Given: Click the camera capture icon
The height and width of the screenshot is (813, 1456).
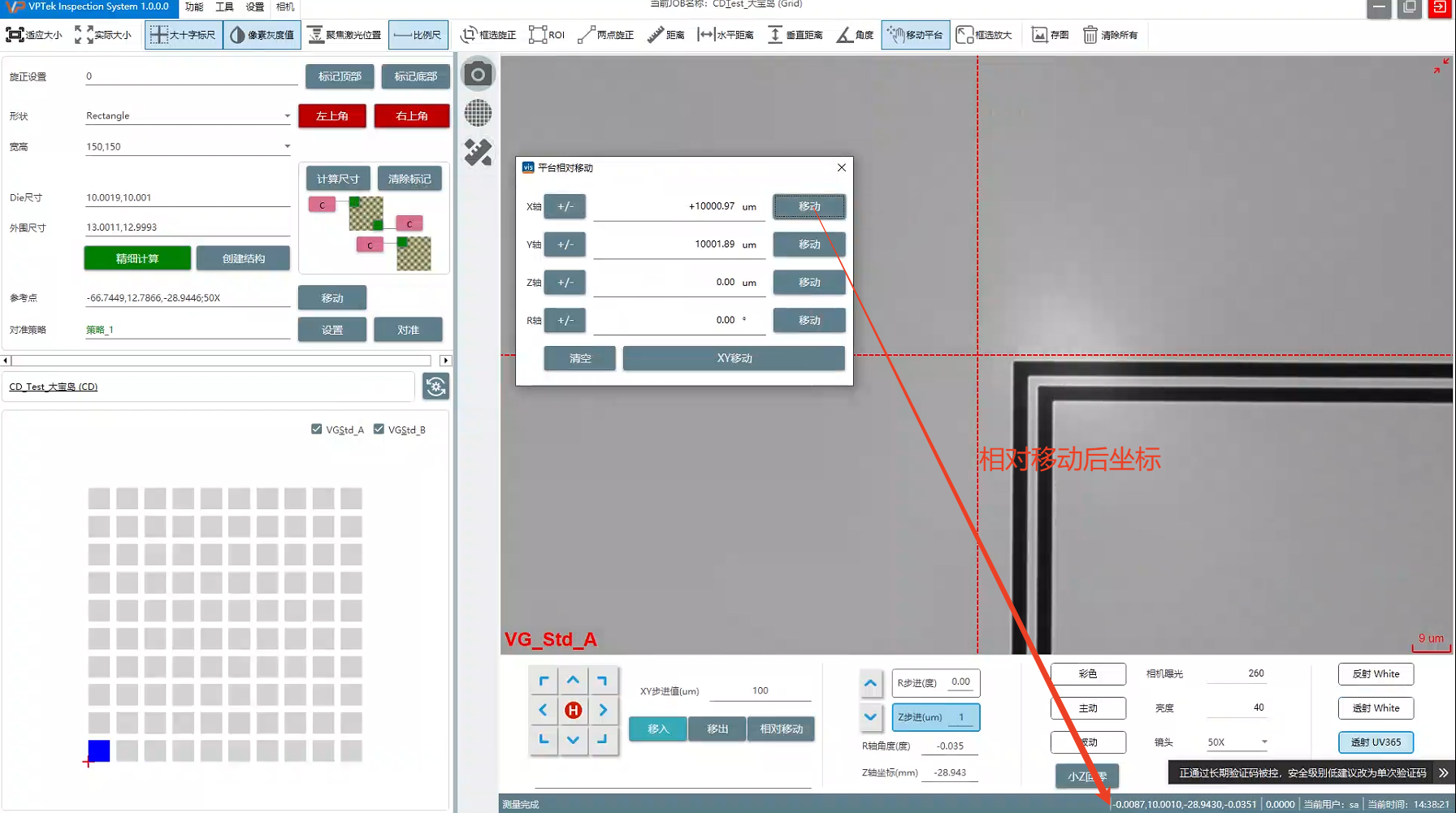Looking at the screenshot, I should [478, 75].
